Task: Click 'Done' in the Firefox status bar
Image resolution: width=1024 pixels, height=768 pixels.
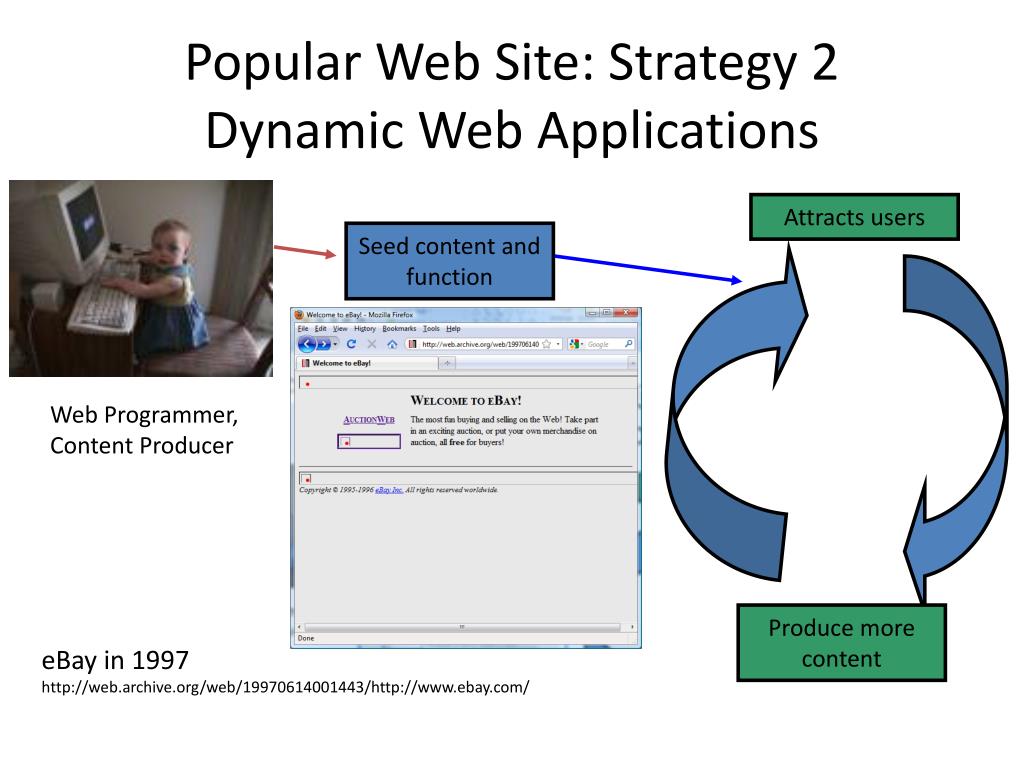Action: (x=306, y=639)
